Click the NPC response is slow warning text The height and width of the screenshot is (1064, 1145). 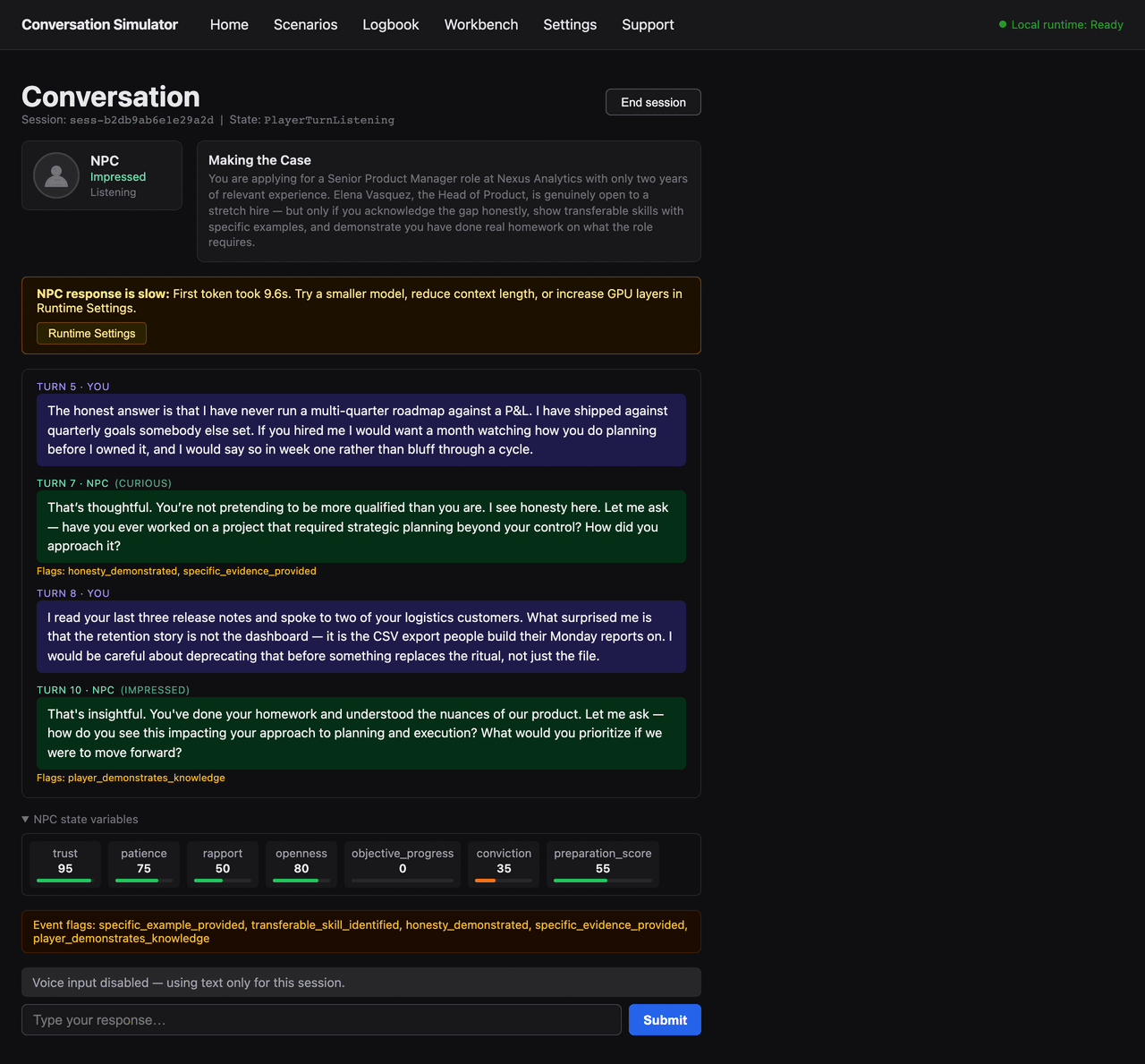(360, 301)
